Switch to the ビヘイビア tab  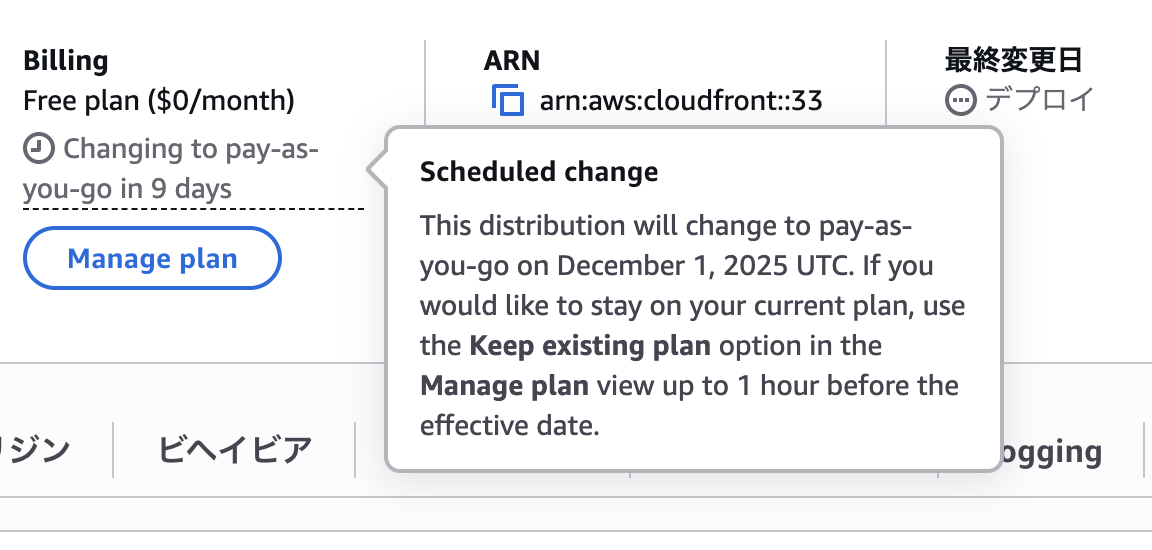235,451
